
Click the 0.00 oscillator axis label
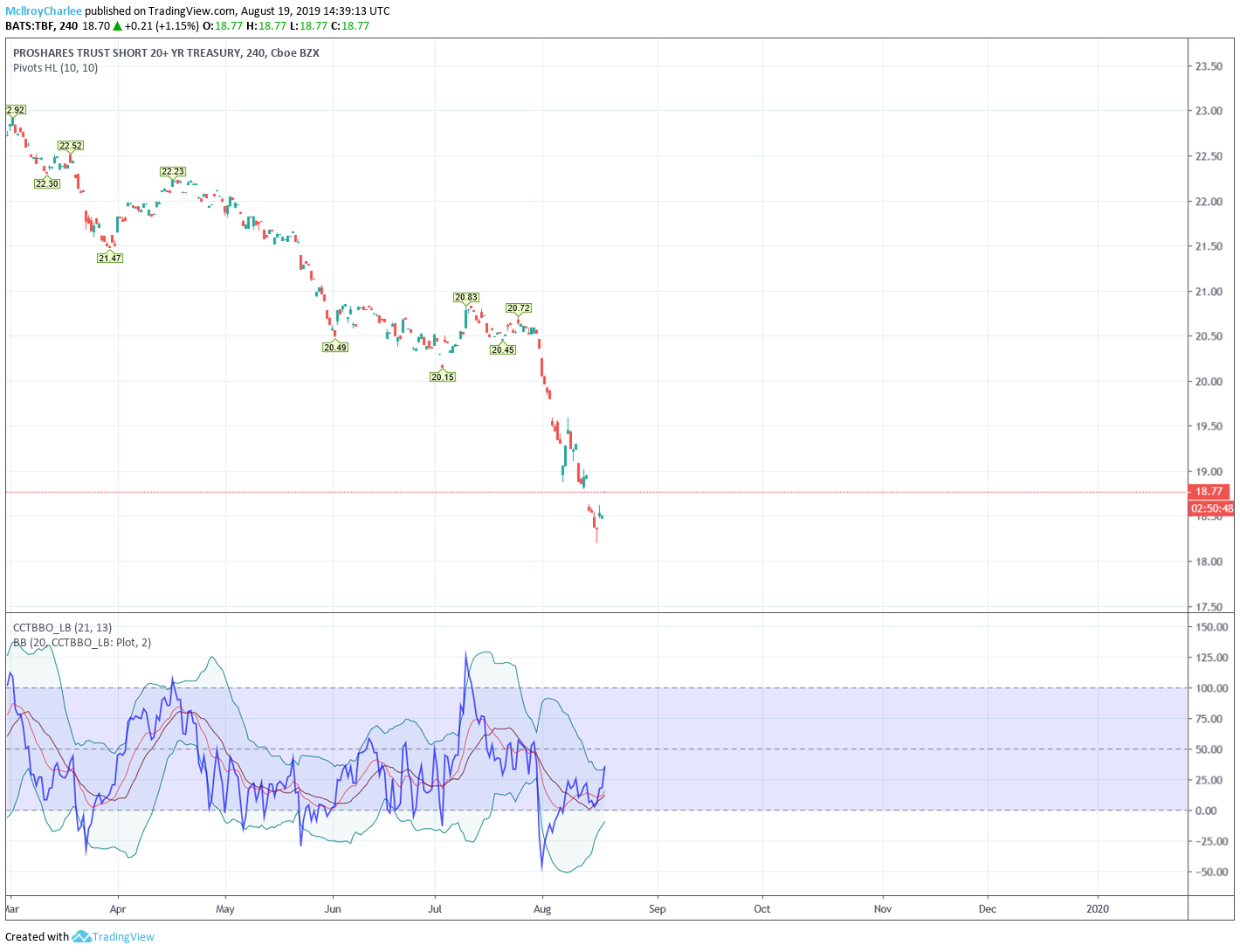point(1206,811)
